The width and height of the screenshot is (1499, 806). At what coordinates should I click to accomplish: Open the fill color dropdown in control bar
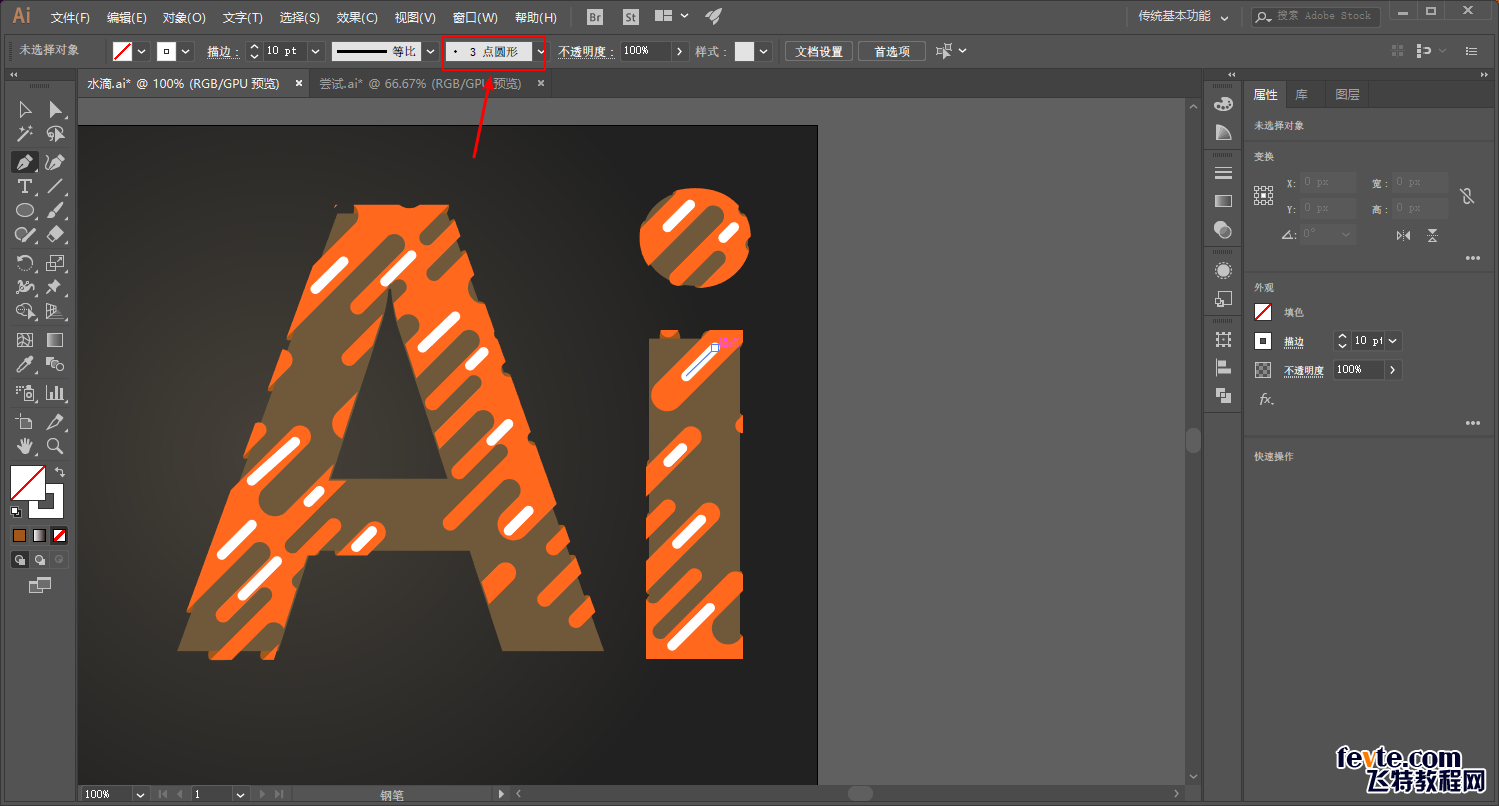point(142,51)
